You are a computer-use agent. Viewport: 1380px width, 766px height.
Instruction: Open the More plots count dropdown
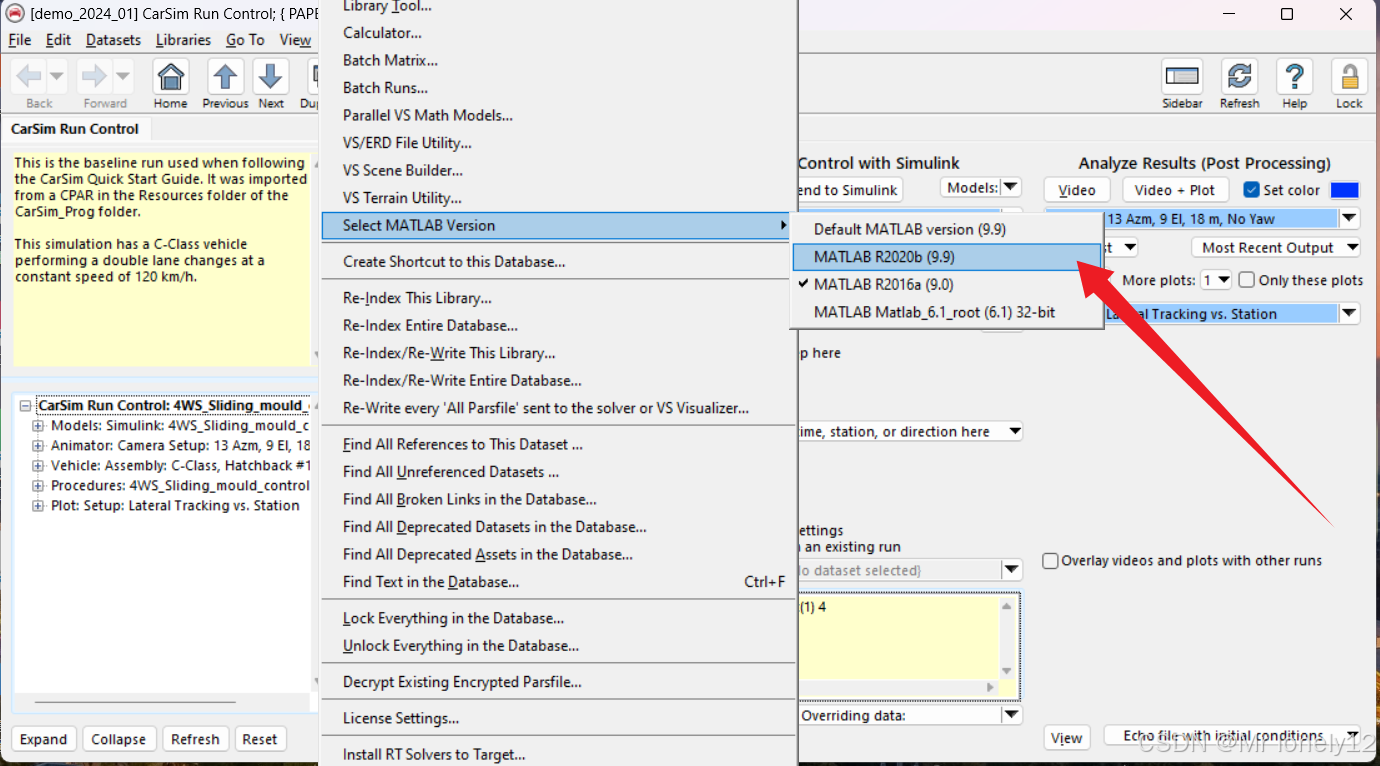coord(1217,280)
